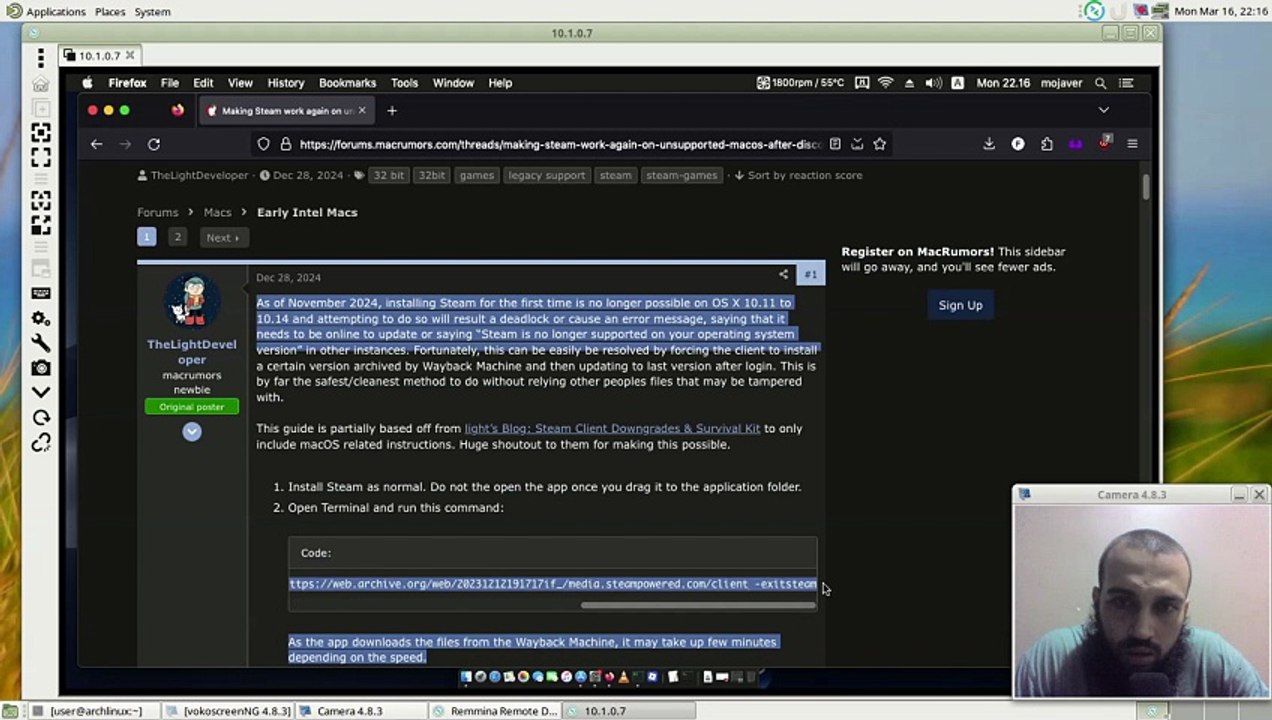1272x720 pixels.
Task: Open the Bookmarks menu
Action: 347,83
